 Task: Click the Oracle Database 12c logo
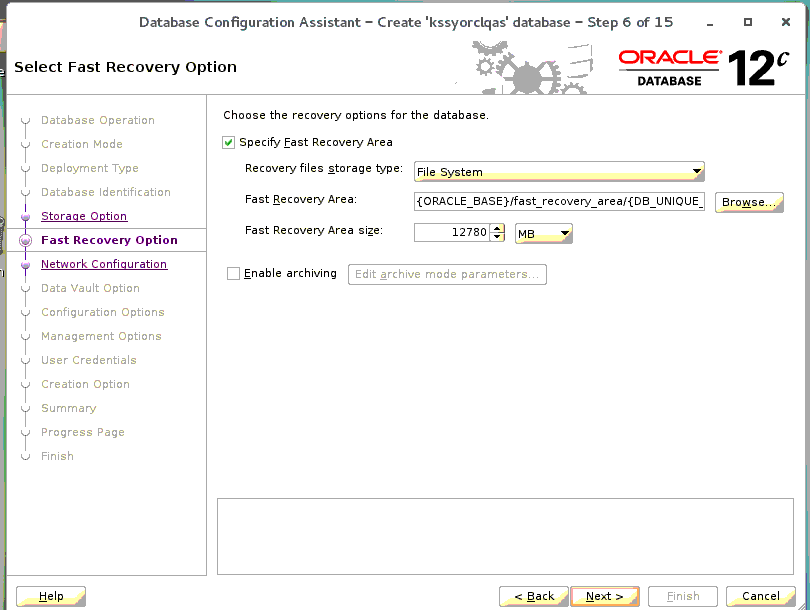tap(702, 67)
